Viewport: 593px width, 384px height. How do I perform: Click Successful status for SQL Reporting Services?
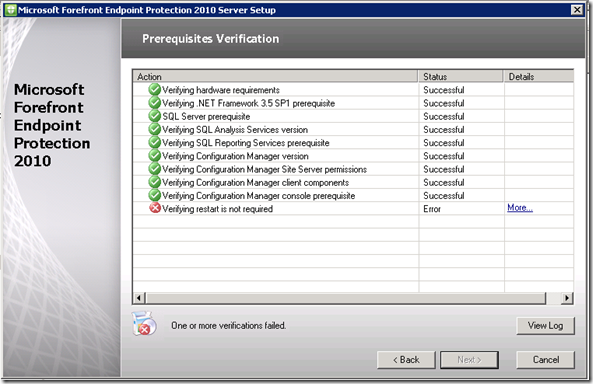(x=444, y=143)
